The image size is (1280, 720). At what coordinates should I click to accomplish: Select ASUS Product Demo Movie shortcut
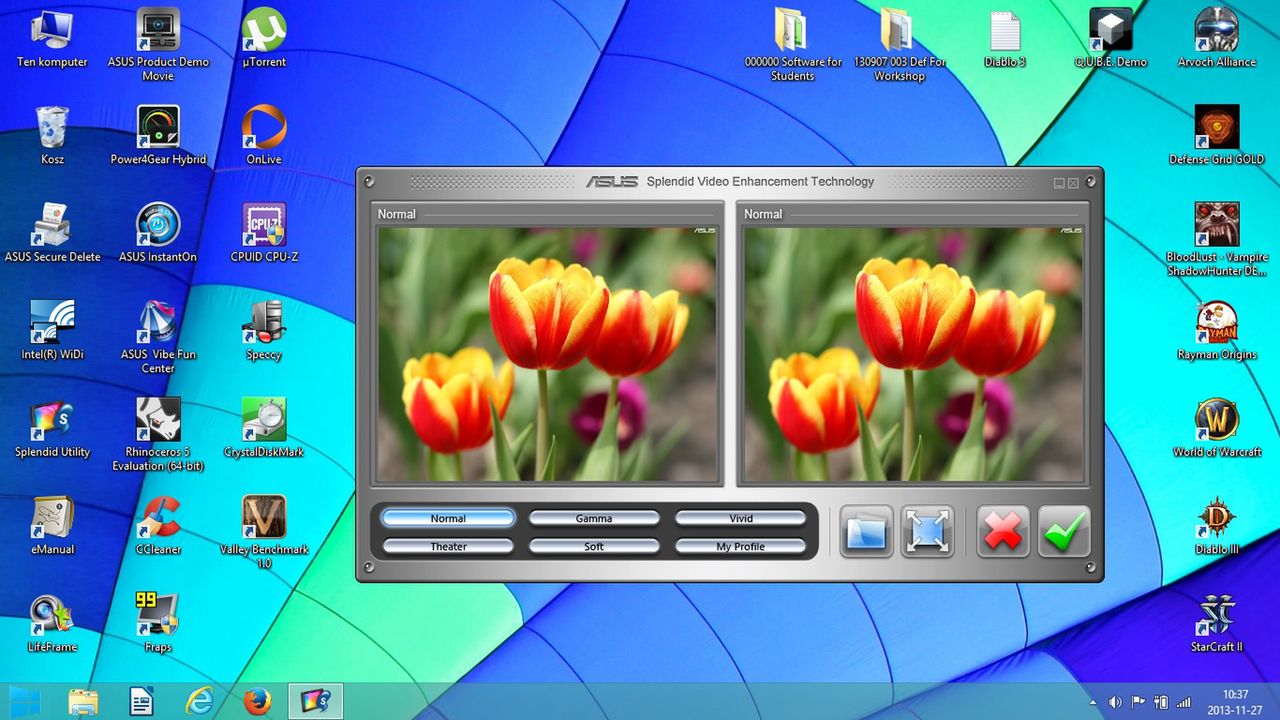tap(158, 45)
